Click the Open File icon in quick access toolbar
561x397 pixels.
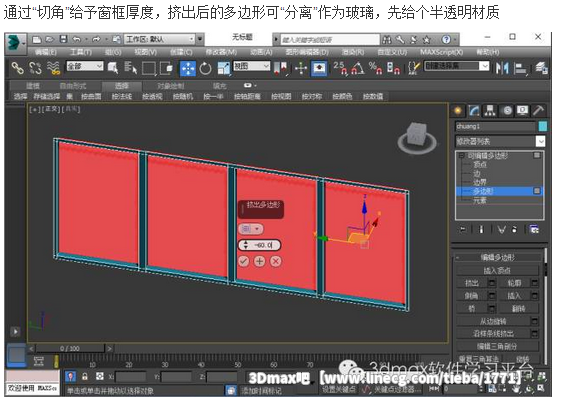(50, 39)
